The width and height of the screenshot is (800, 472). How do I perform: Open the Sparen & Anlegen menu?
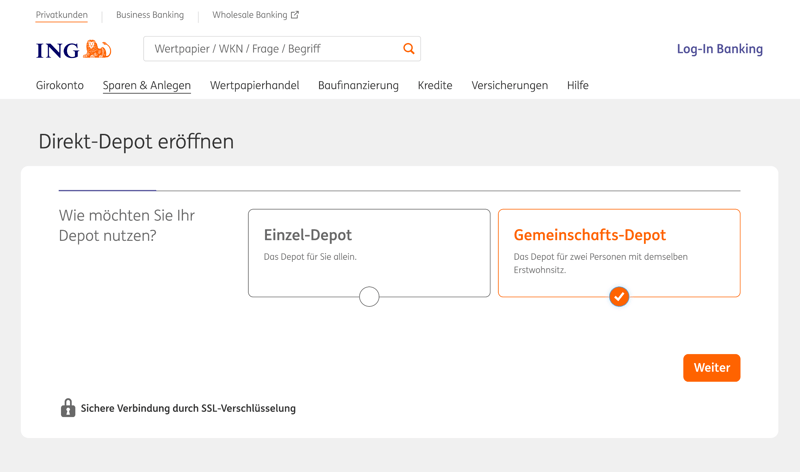tap(147, 86)
